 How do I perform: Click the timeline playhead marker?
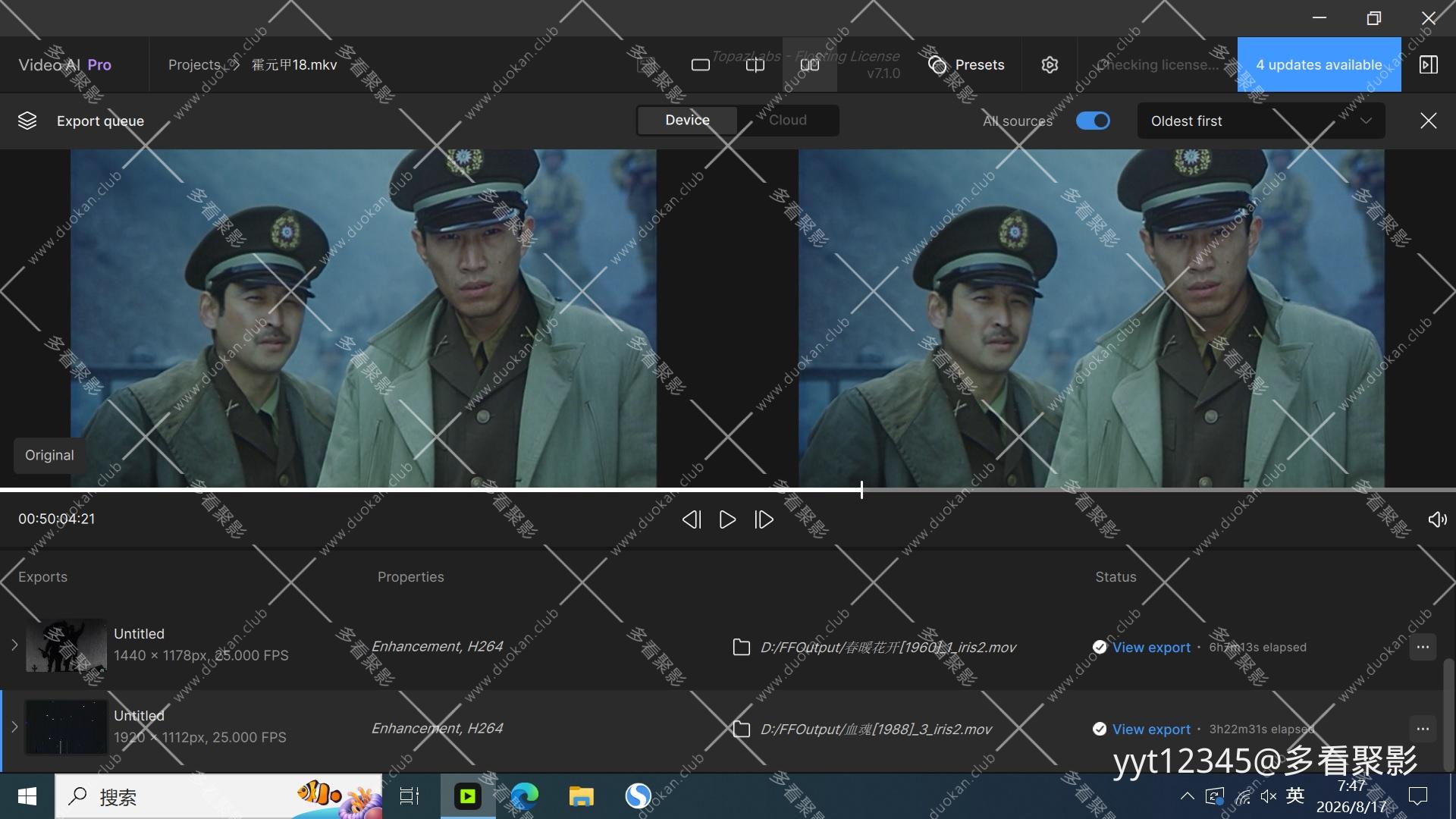point(861,490)
